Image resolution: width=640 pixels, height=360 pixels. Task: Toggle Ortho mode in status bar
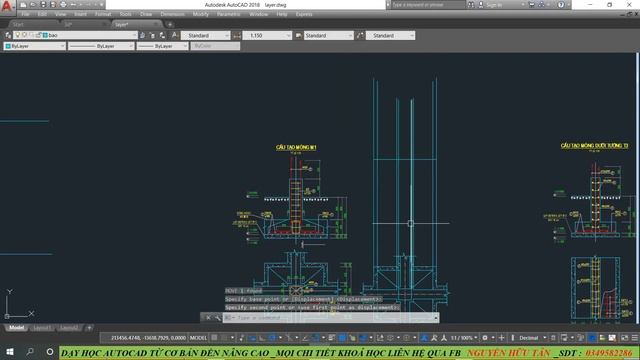[261, 338]
